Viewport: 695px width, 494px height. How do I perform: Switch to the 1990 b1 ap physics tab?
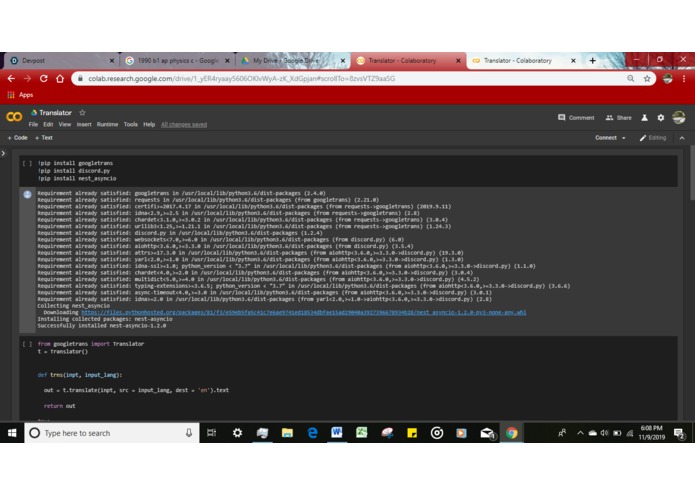178,61
